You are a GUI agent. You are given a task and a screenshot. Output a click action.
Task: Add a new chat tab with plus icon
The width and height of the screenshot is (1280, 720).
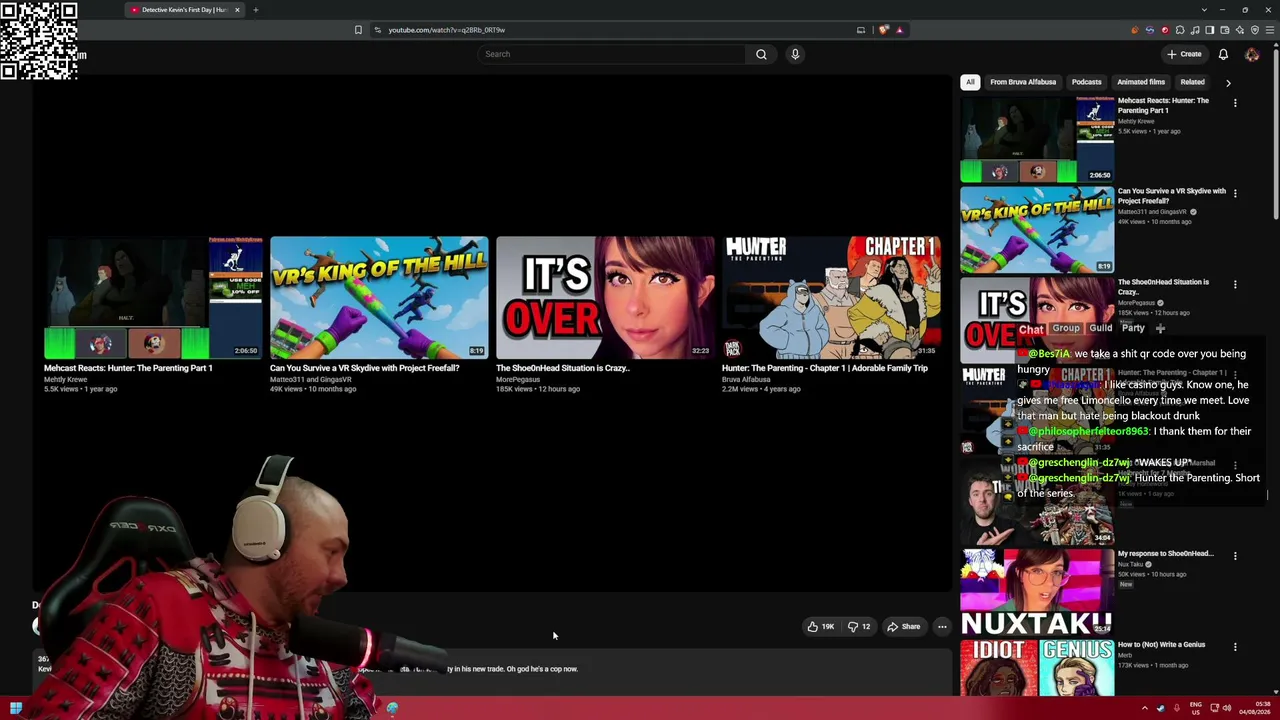[1160, 328]
